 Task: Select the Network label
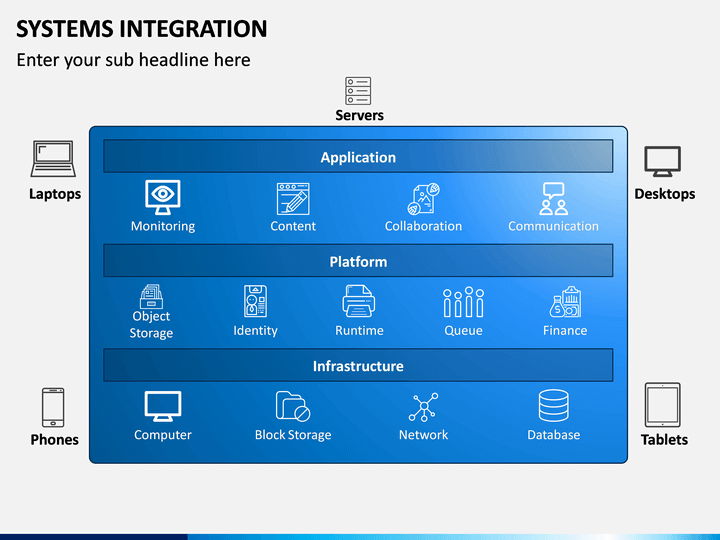(423, 434)
